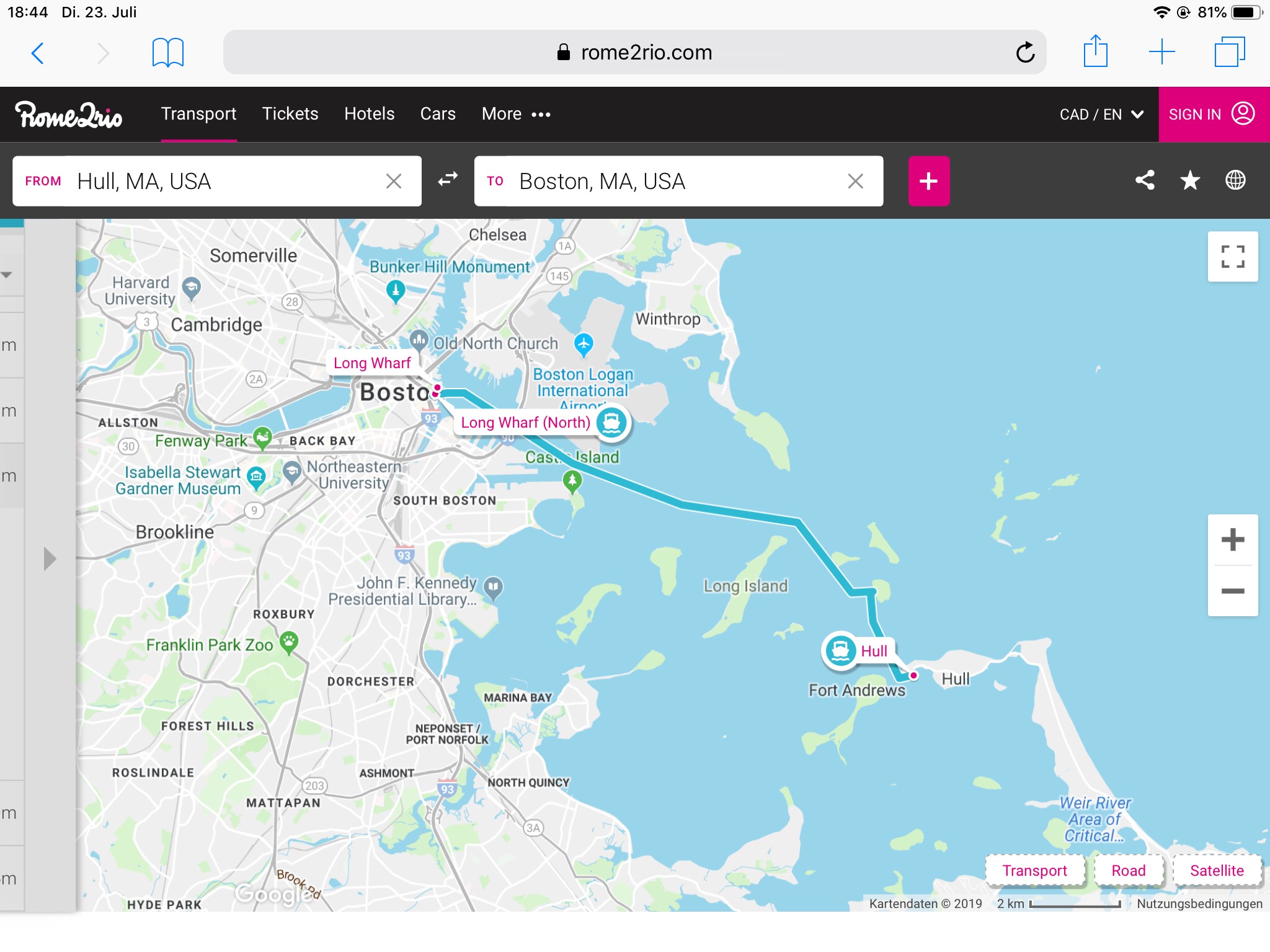The width and height of the screenshot is (1270, 952).
Task: Click Isabella Stewart Gardner Museum pin
Action: coord(256,478)
